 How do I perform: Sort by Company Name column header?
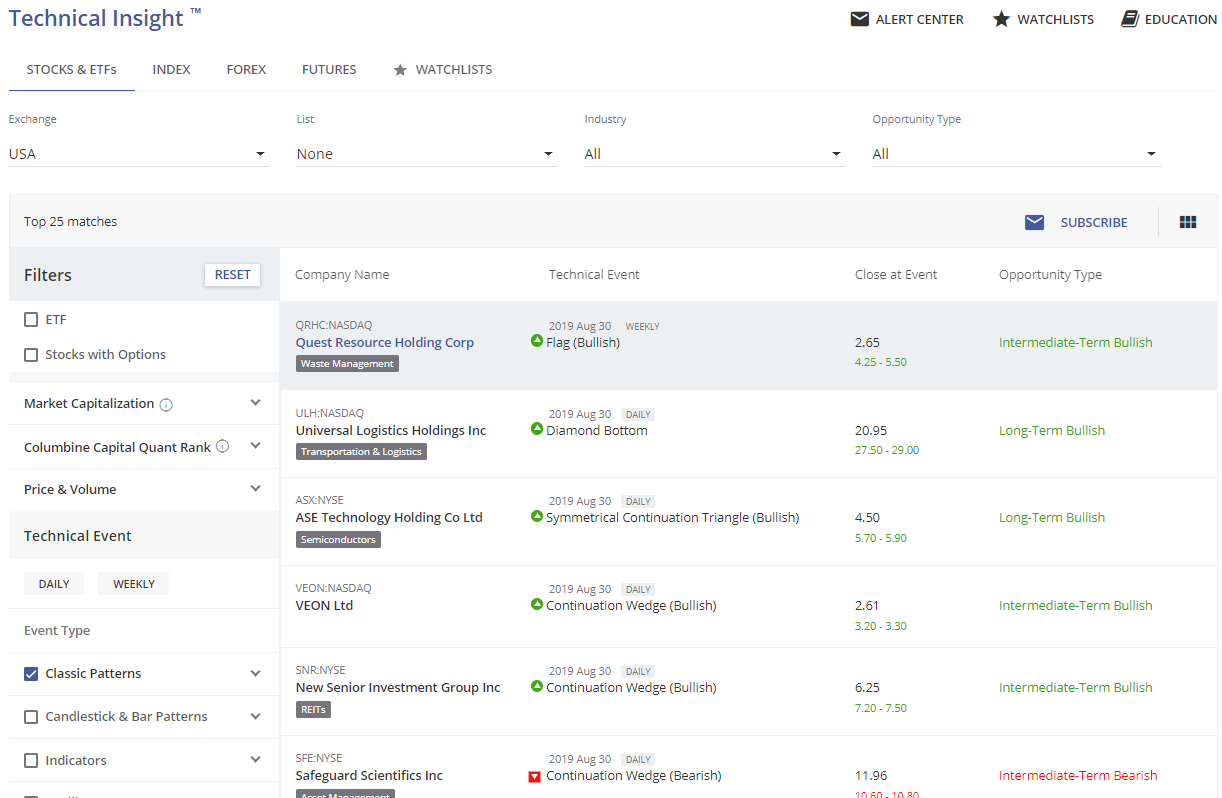[342, 275]
